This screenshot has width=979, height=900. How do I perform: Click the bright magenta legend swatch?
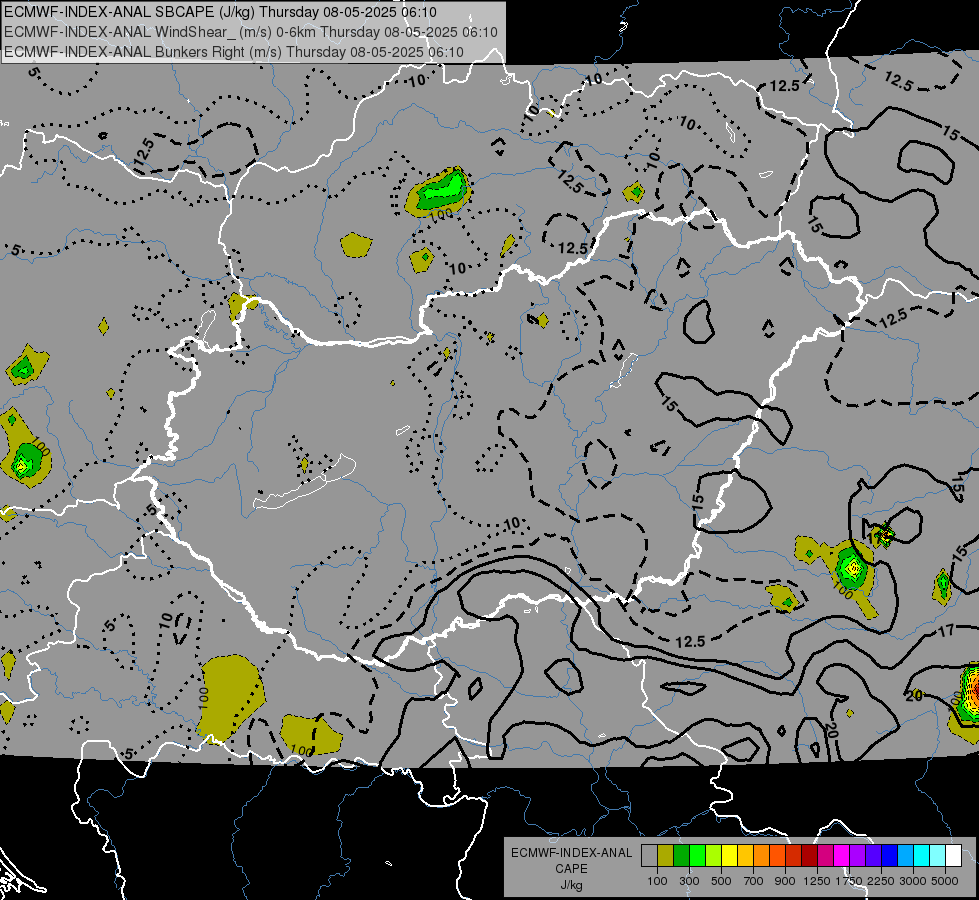(x=842, y=855)
